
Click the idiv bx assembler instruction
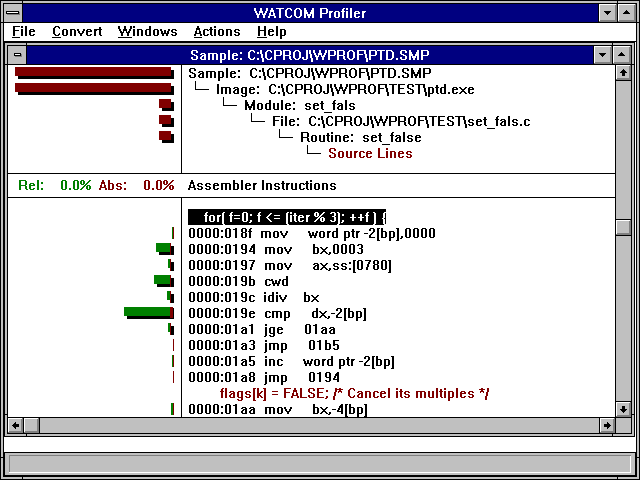[x=254, y=297]
